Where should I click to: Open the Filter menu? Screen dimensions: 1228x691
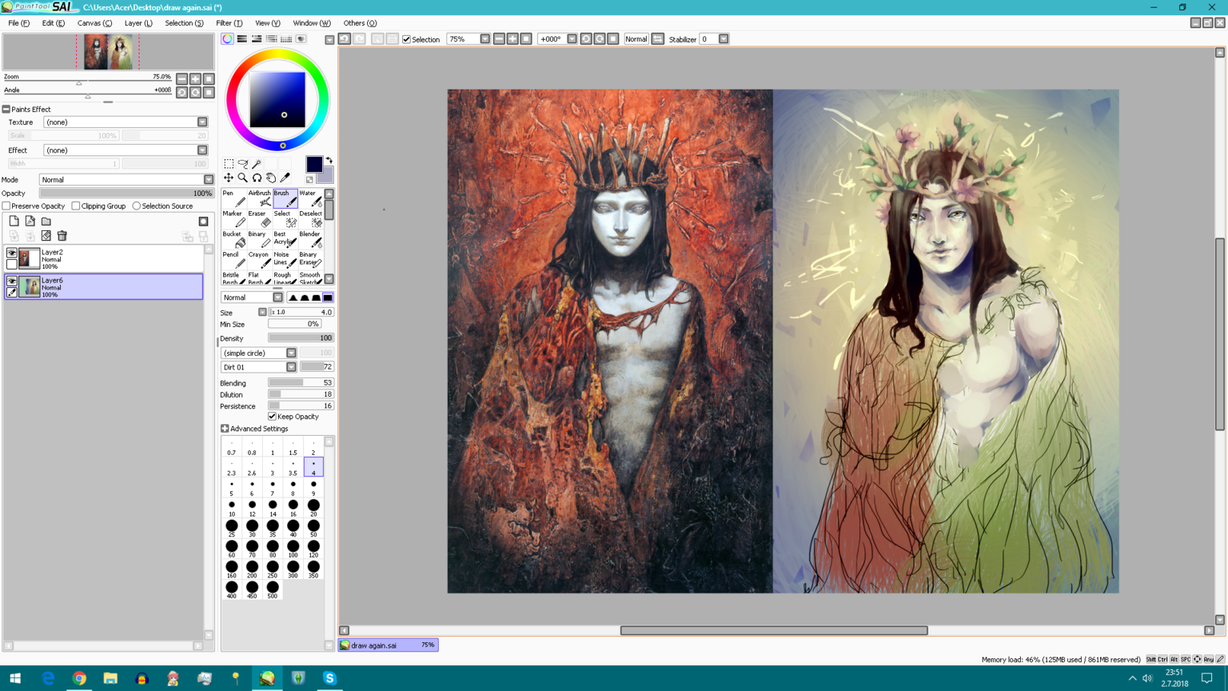pos(229,23)
